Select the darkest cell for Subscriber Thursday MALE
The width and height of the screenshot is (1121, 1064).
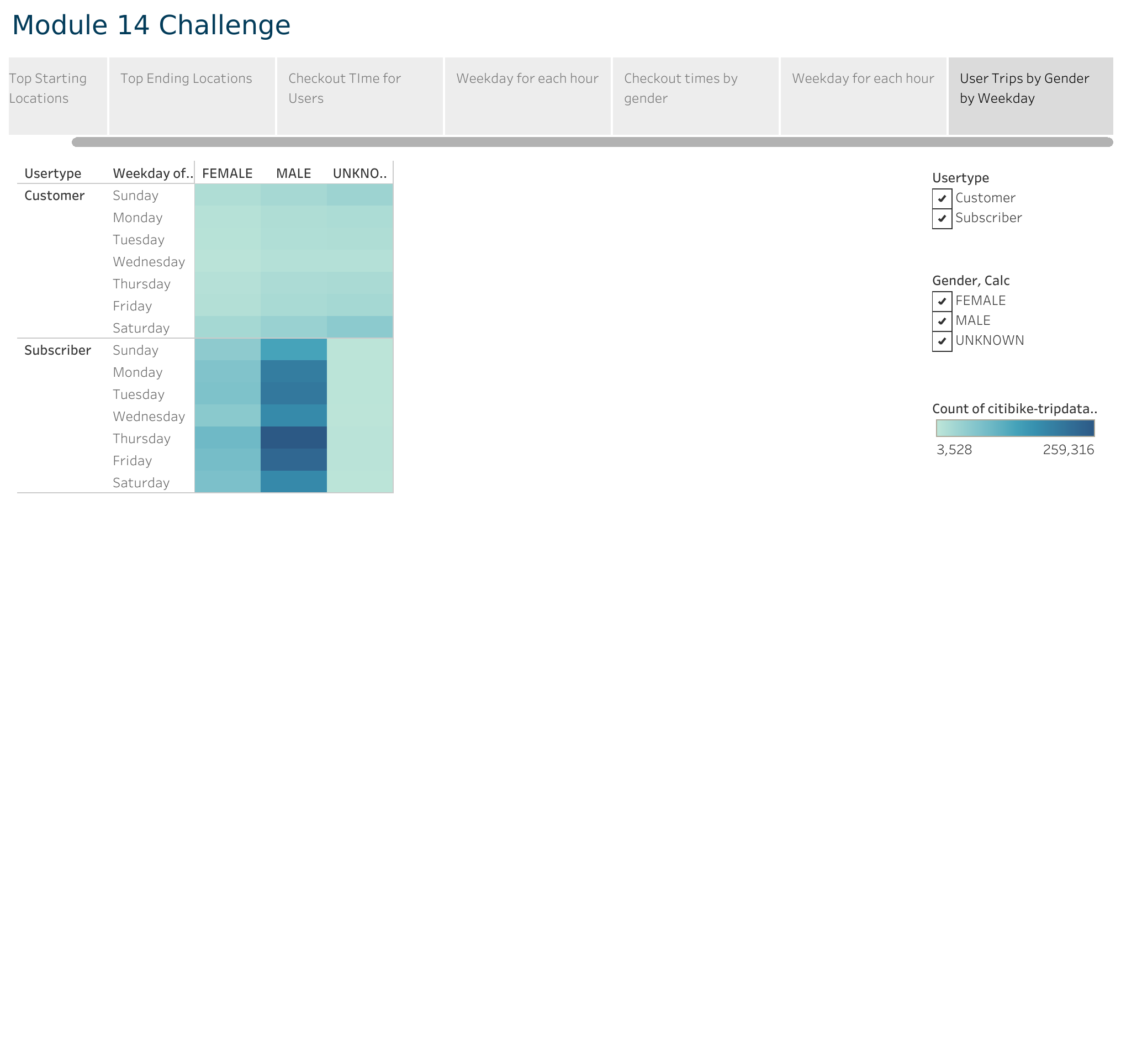click(293, 438)
